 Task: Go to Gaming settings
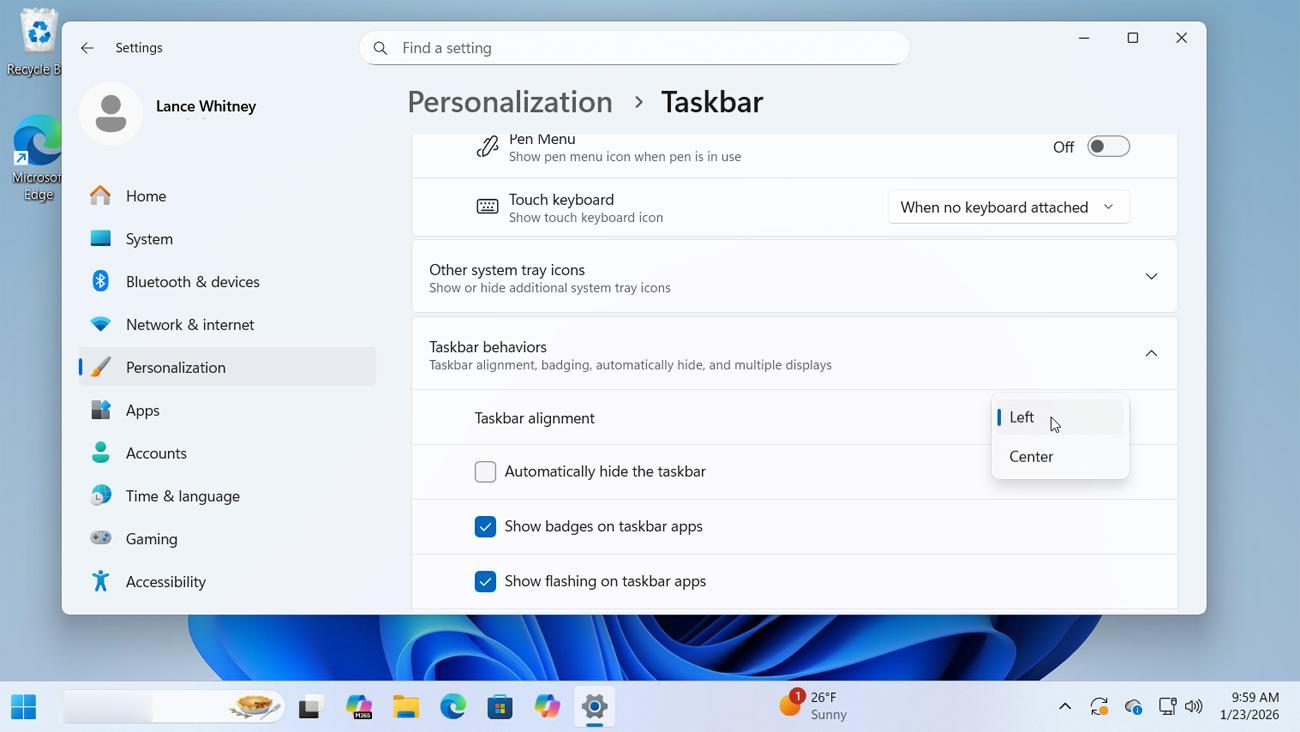[227, 538]
